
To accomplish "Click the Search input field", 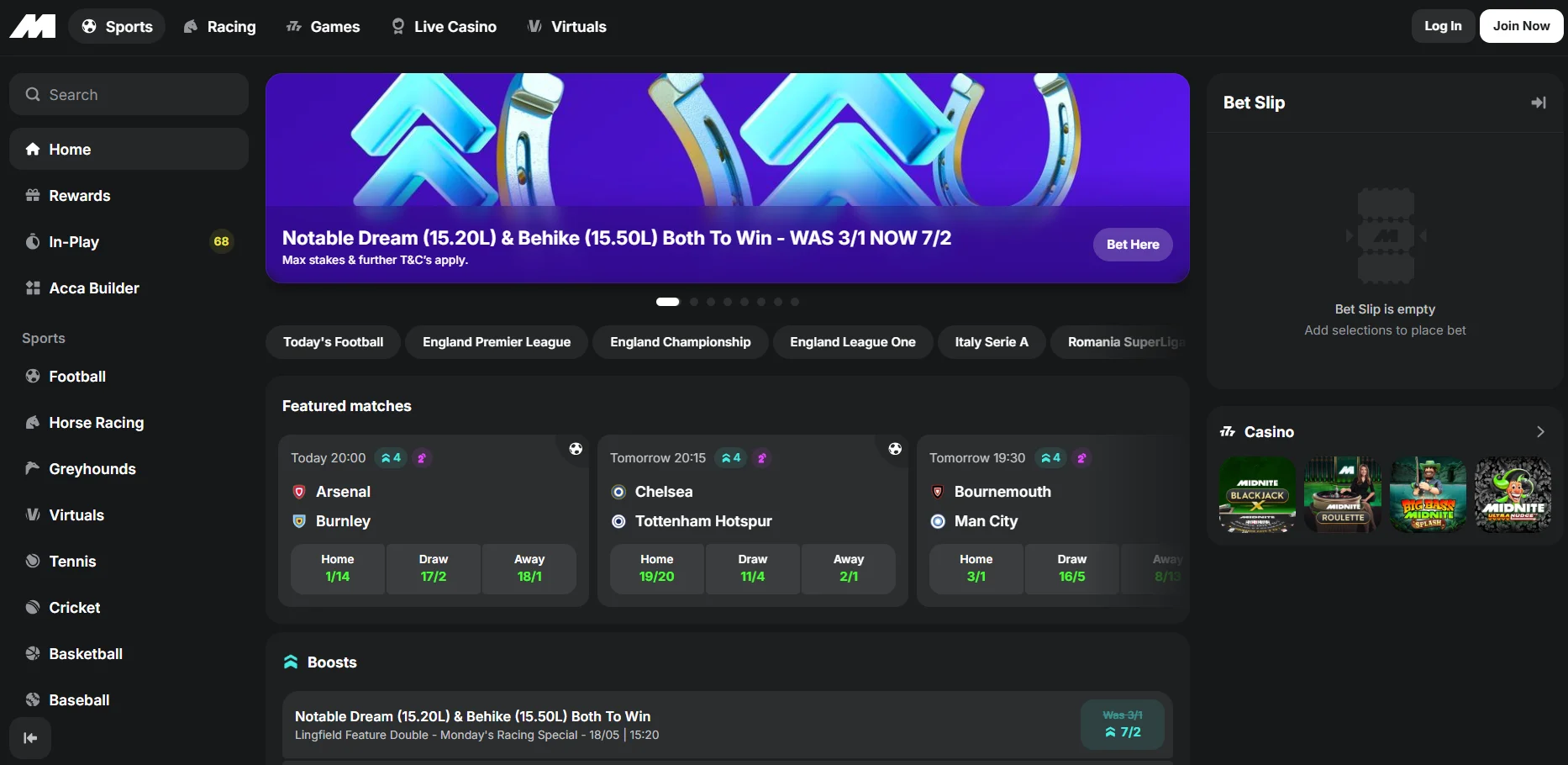I will pos(129,94).
